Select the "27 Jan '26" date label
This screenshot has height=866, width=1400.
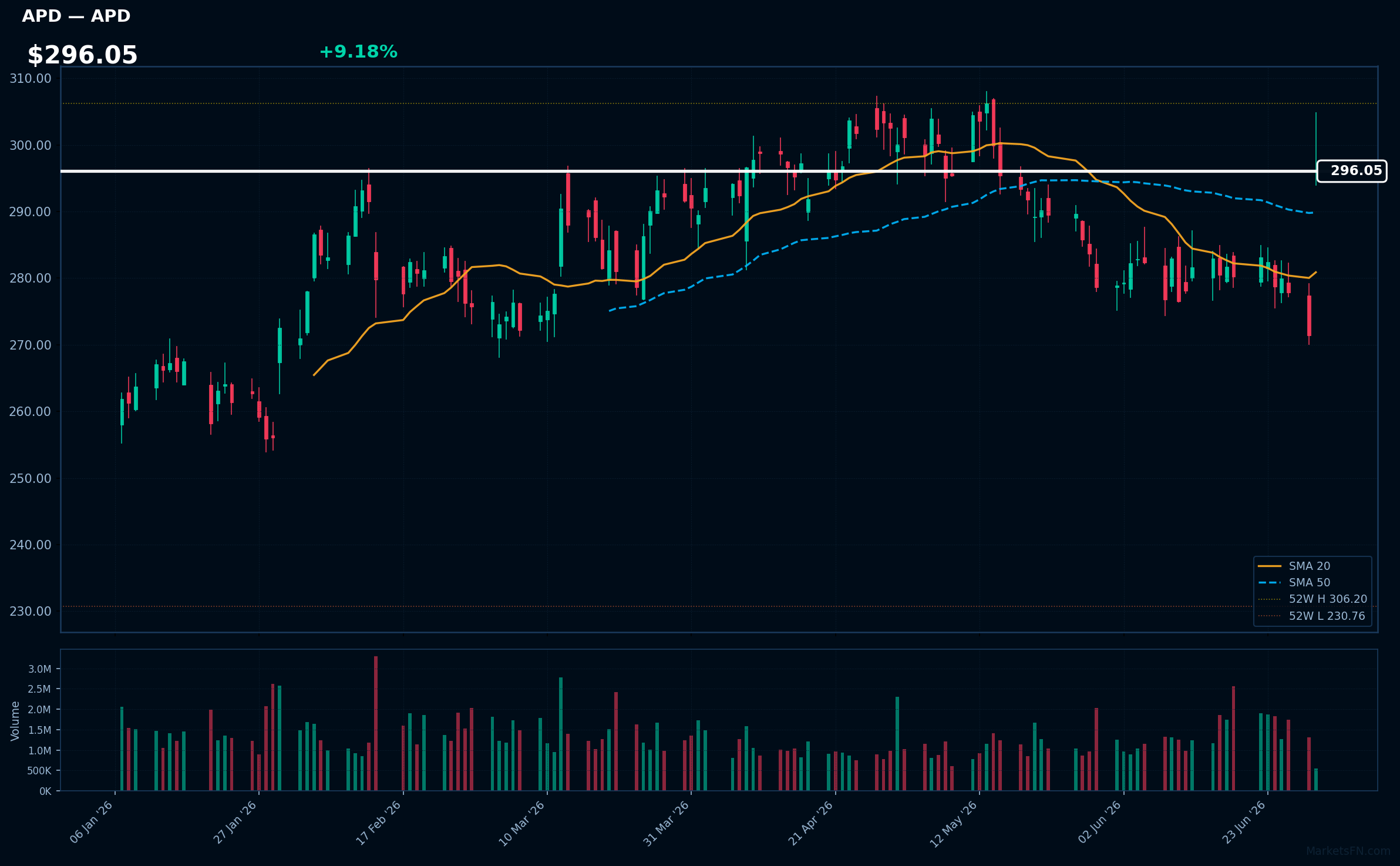[x=235, y=822]
